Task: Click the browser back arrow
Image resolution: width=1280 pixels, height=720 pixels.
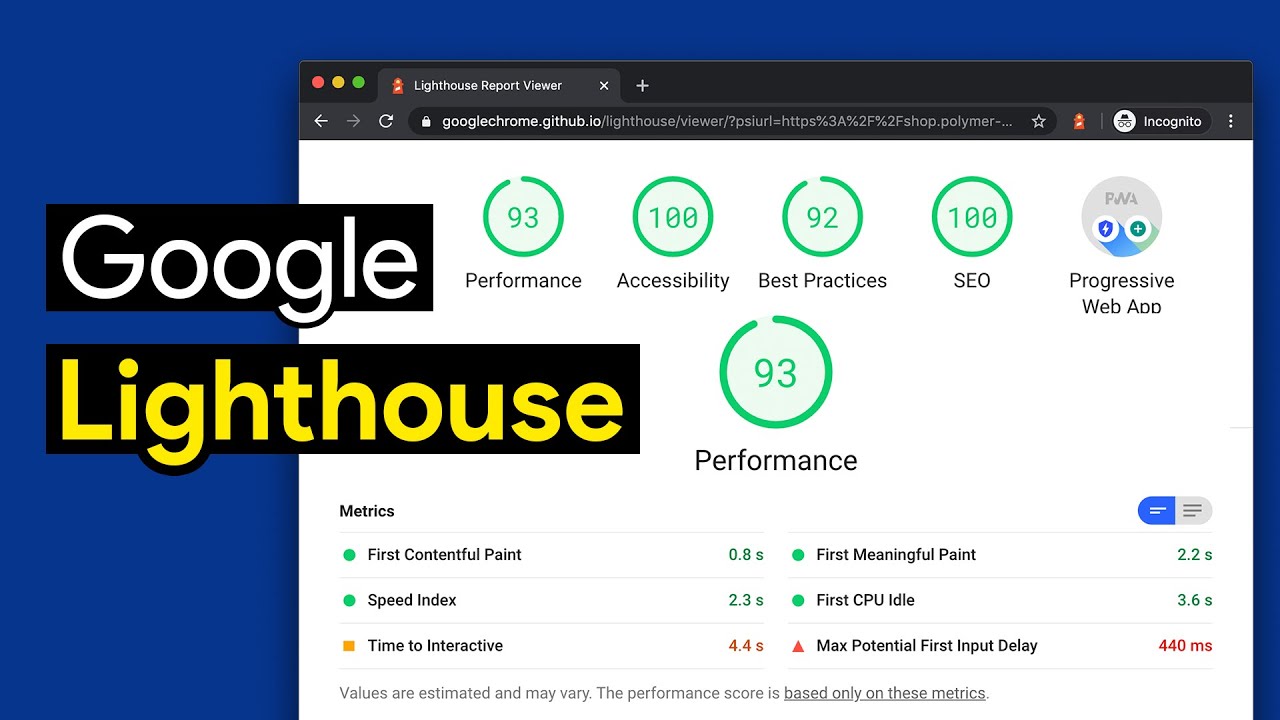Action: click(321, 121)
